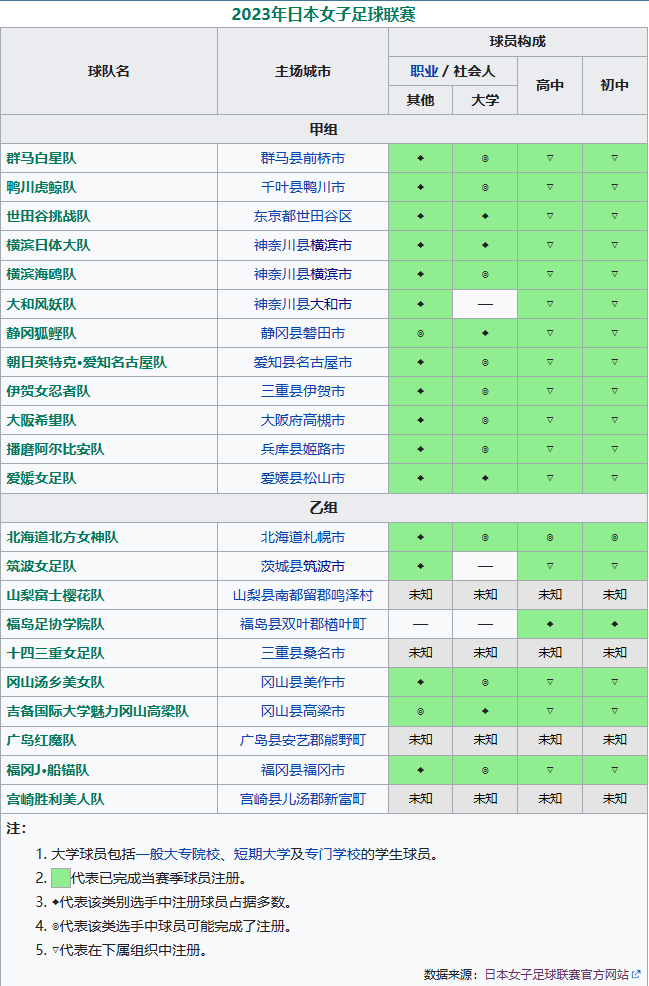Open the 职业 link in the table header
This screenshot has width=649, height=986.
coord(424,72)
